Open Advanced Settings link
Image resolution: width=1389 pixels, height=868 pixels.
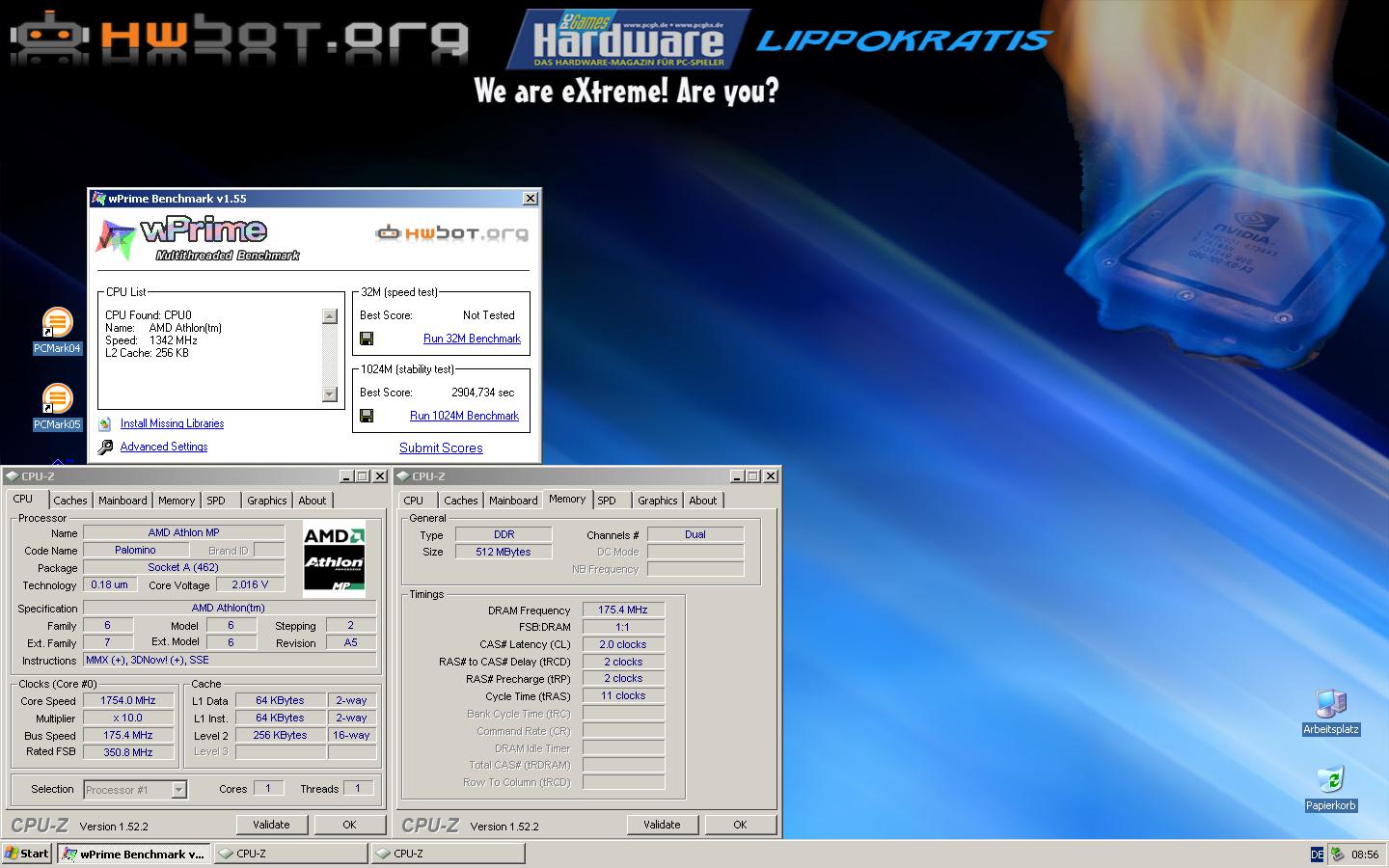[x=164, y=447]
